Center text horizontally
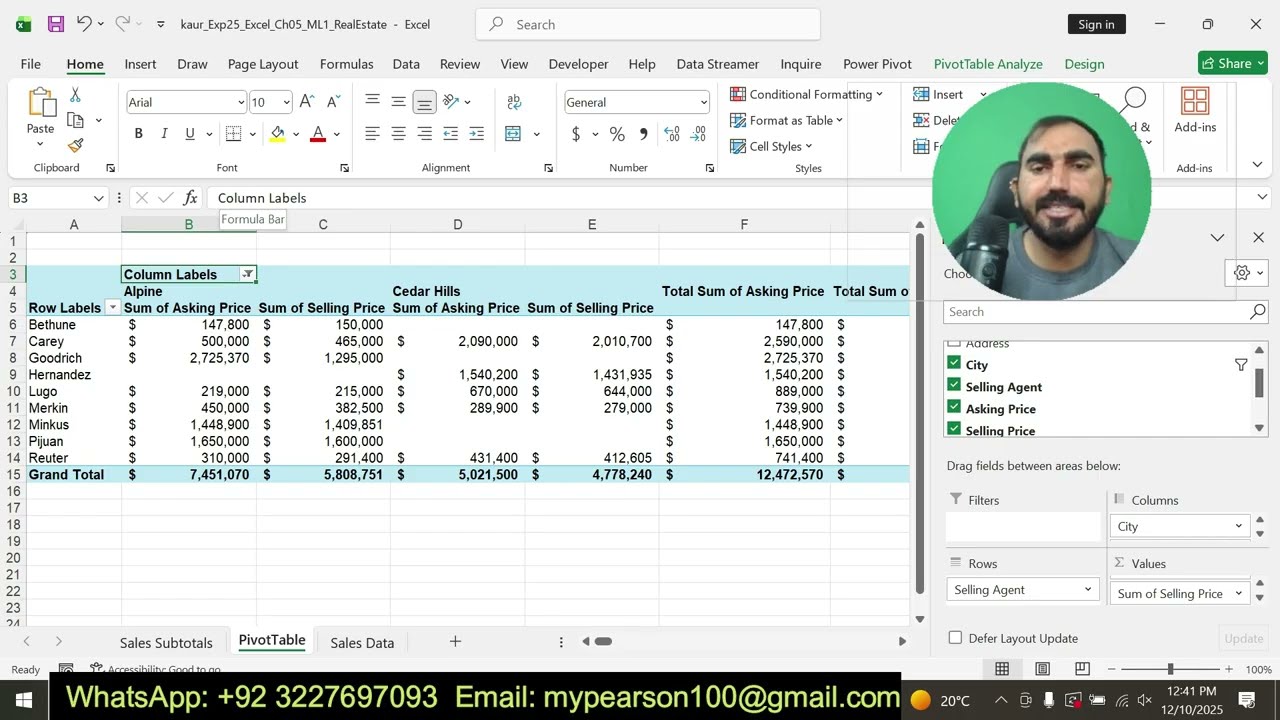 pos(398,134)
